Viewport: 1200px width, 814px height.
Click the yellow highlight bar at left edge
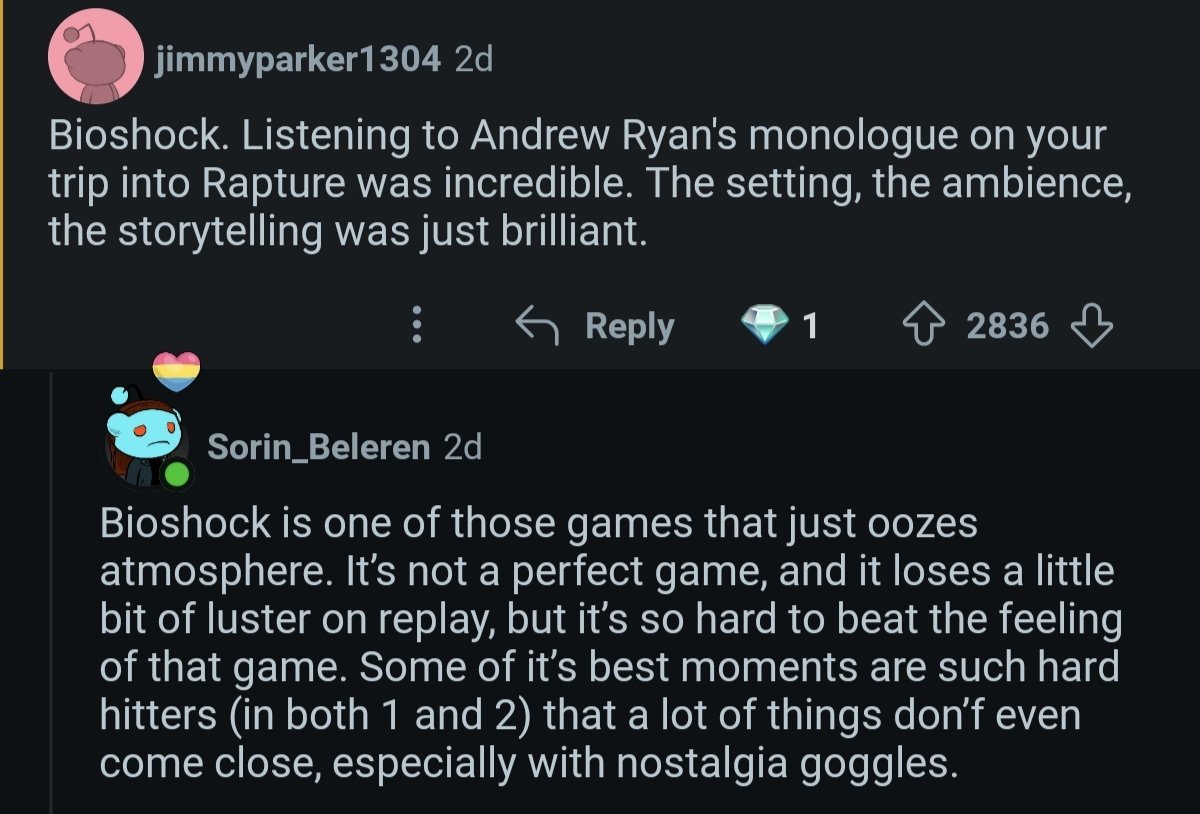click(x=2, y=180)
